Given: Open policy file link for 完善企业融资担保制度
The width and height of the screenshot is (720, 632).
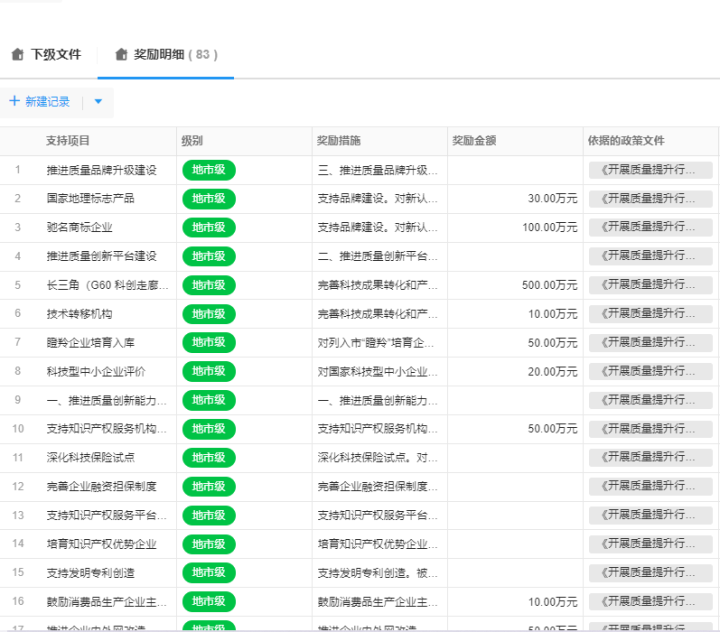Looking at the screenshot, I should tap(651, 486).
